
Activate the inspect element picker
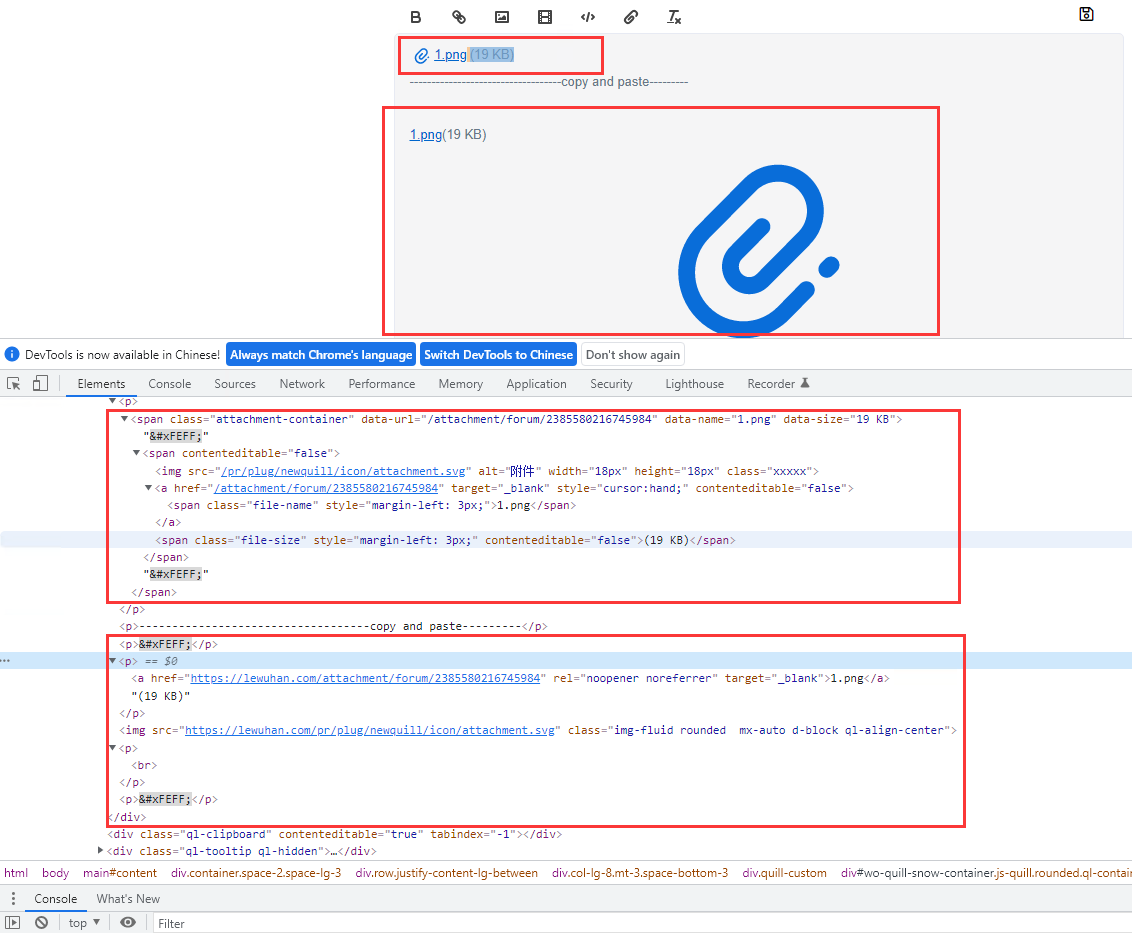(14, 383)
